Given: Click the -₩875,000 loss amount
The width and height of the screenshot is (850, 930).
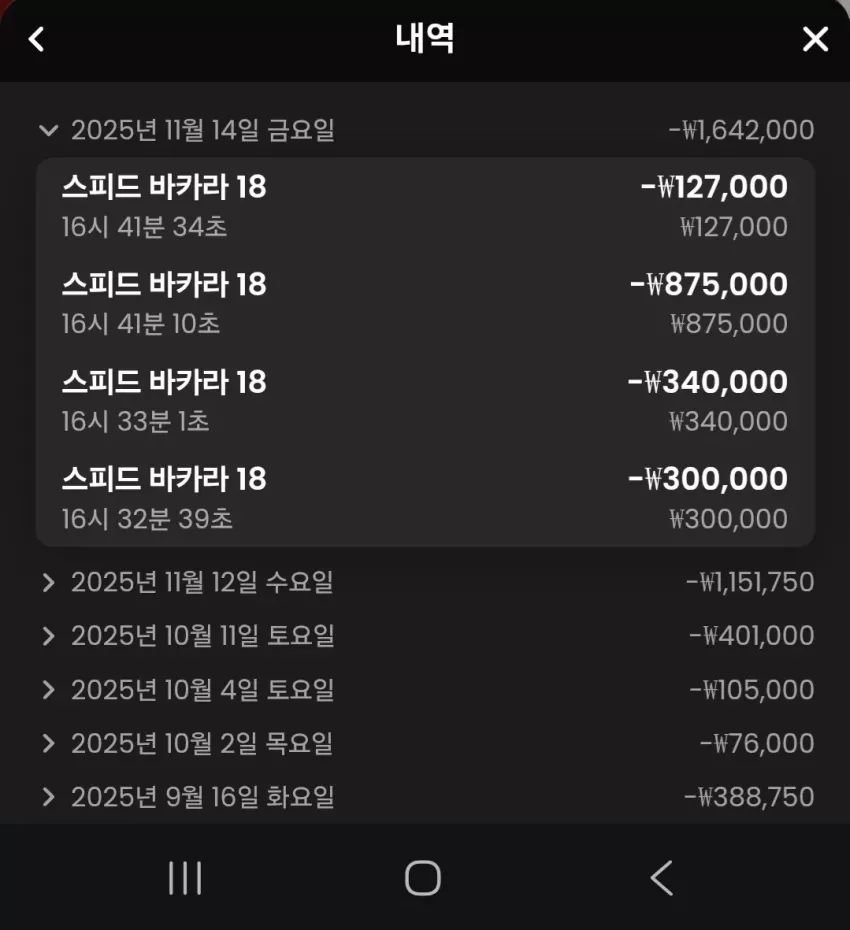Looking at the screenshot, I should tap(709, 284).
